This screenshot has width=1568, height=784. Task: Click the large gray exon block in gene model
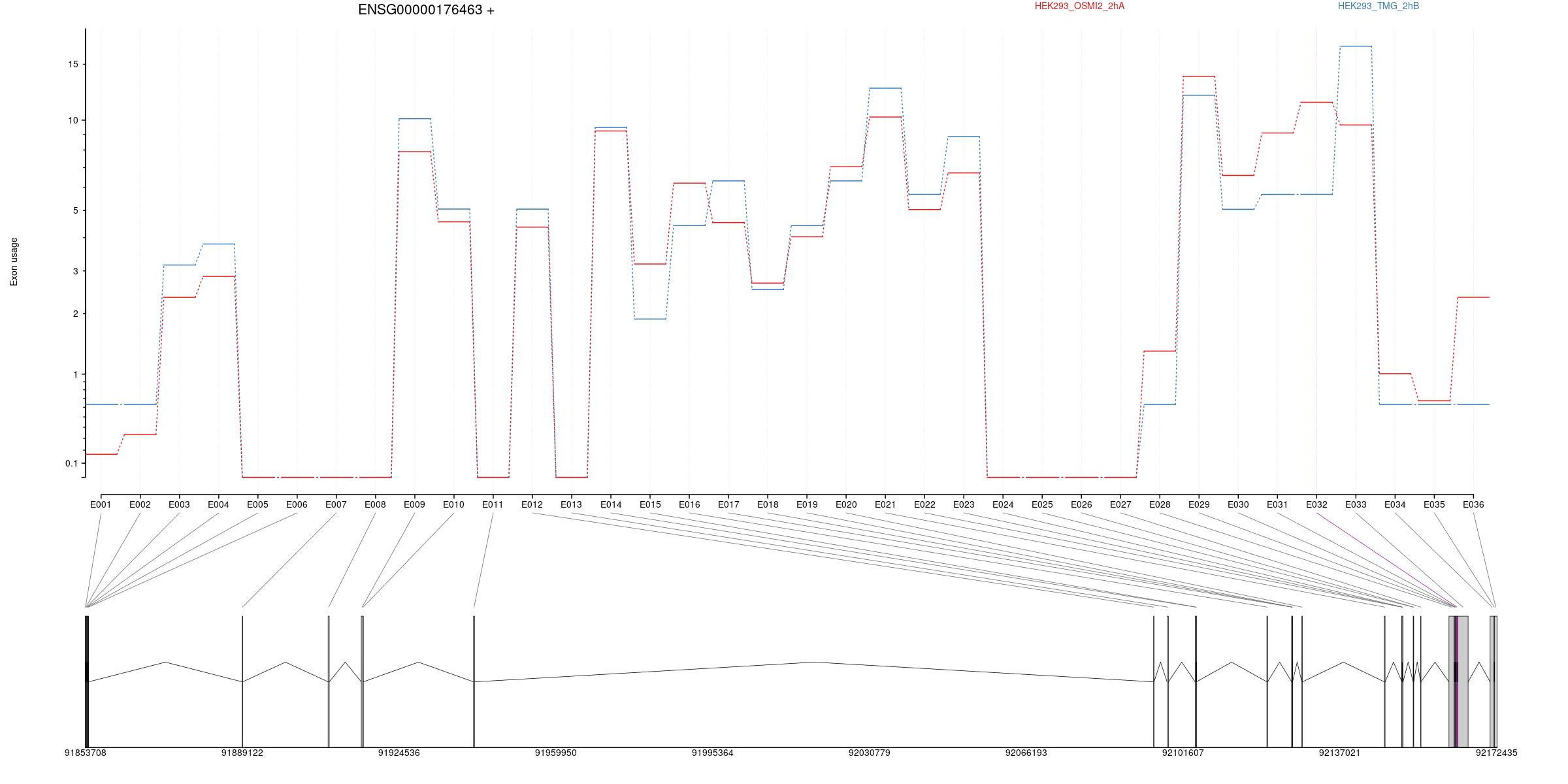1458,681
